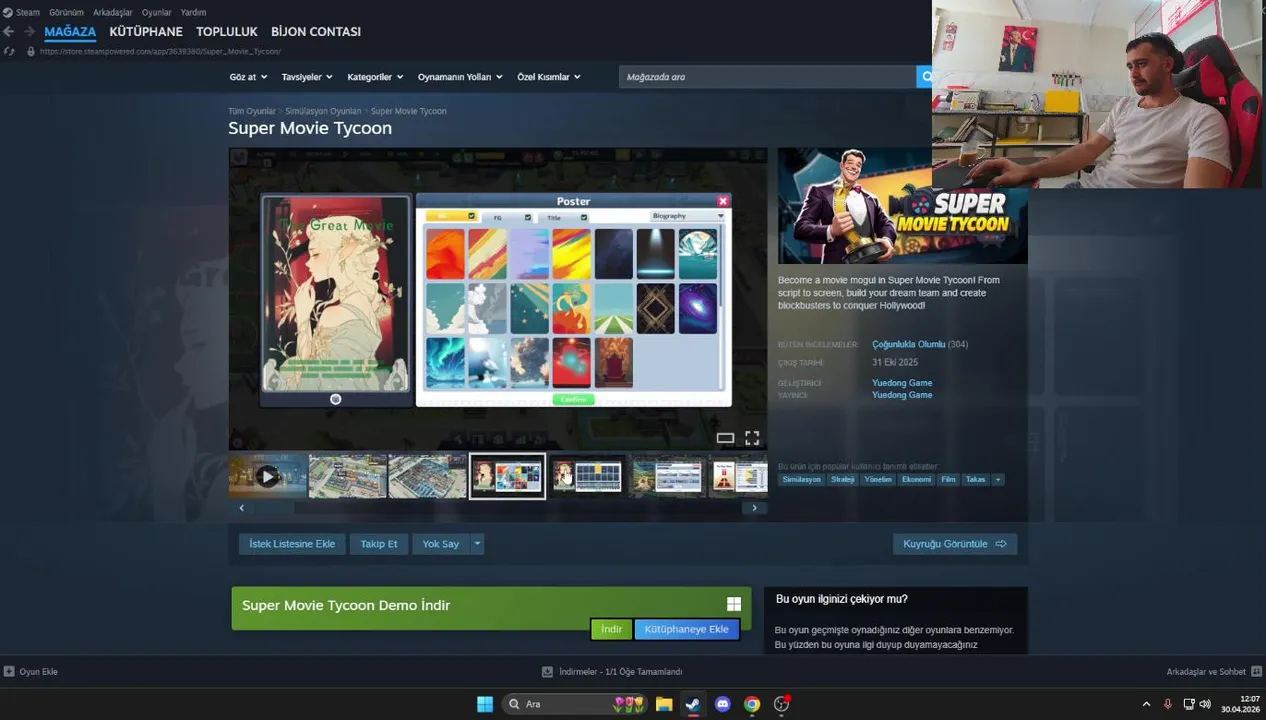Click the Yönetim tag
Image resolution: width=1266 pixels, height=720 pixels.
[x=878, y=480]
